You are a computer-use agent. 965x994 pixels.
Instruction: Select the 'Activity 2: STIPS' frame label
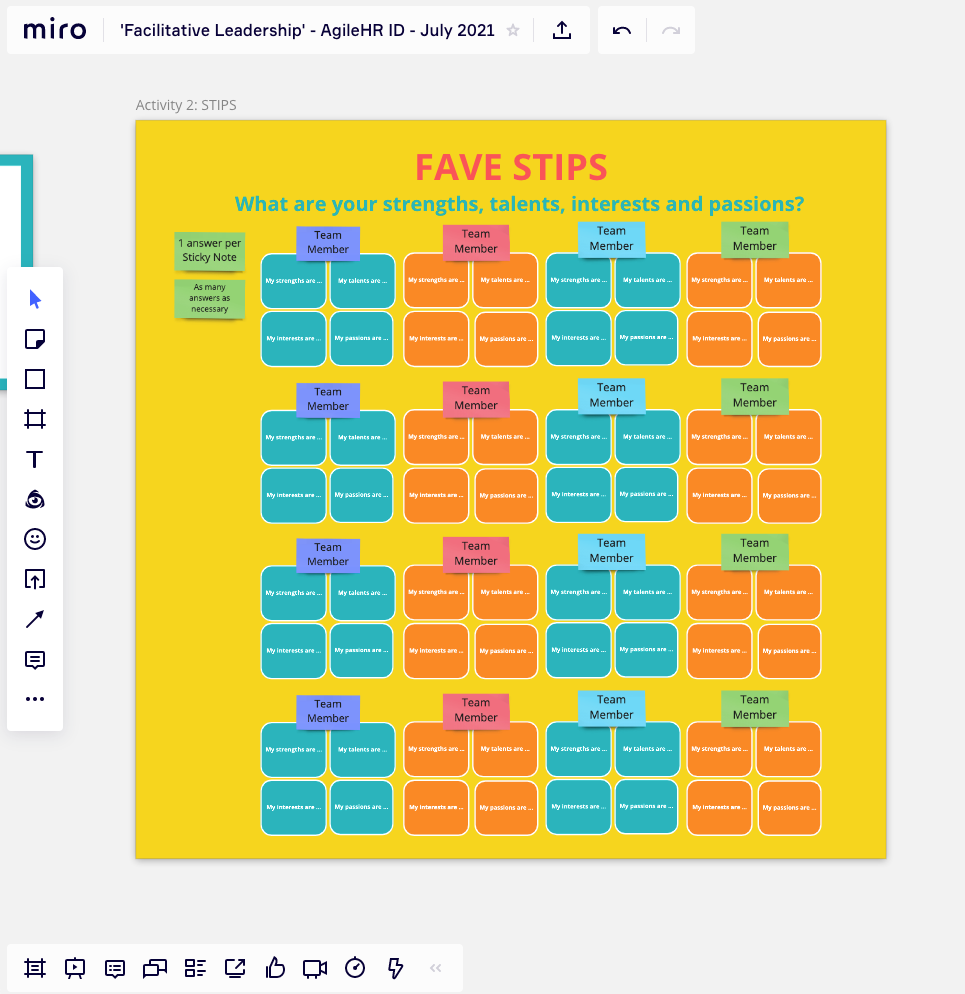click(x=186, y=105)
